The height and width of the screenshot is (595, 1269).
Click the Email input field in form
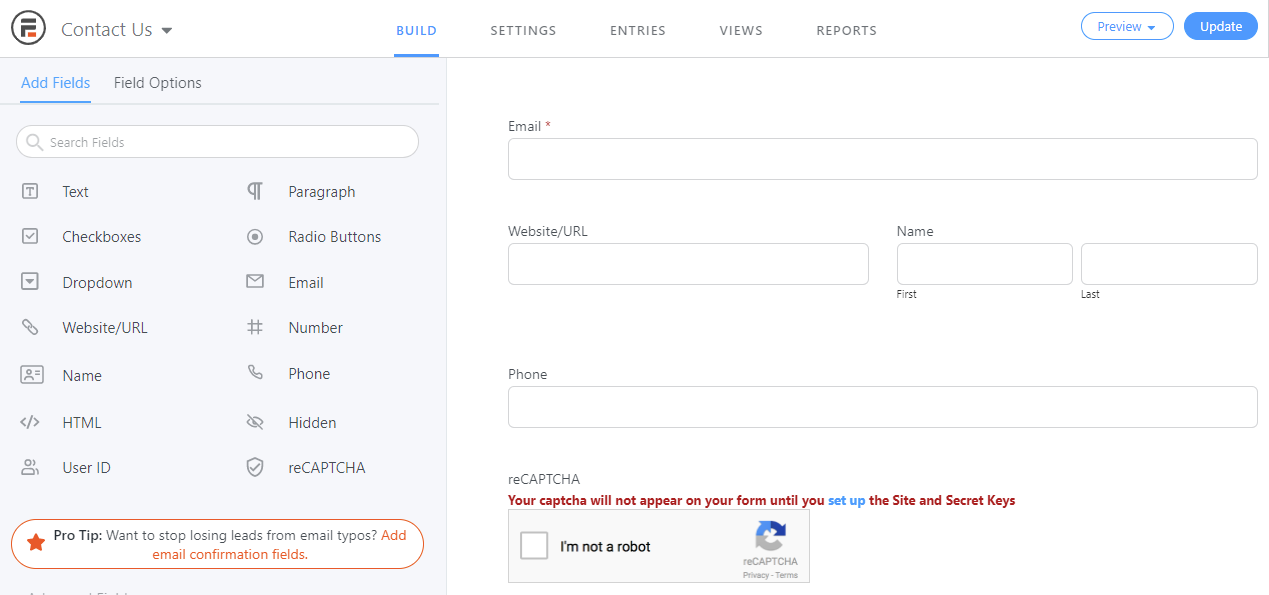(x=883, y=159)
